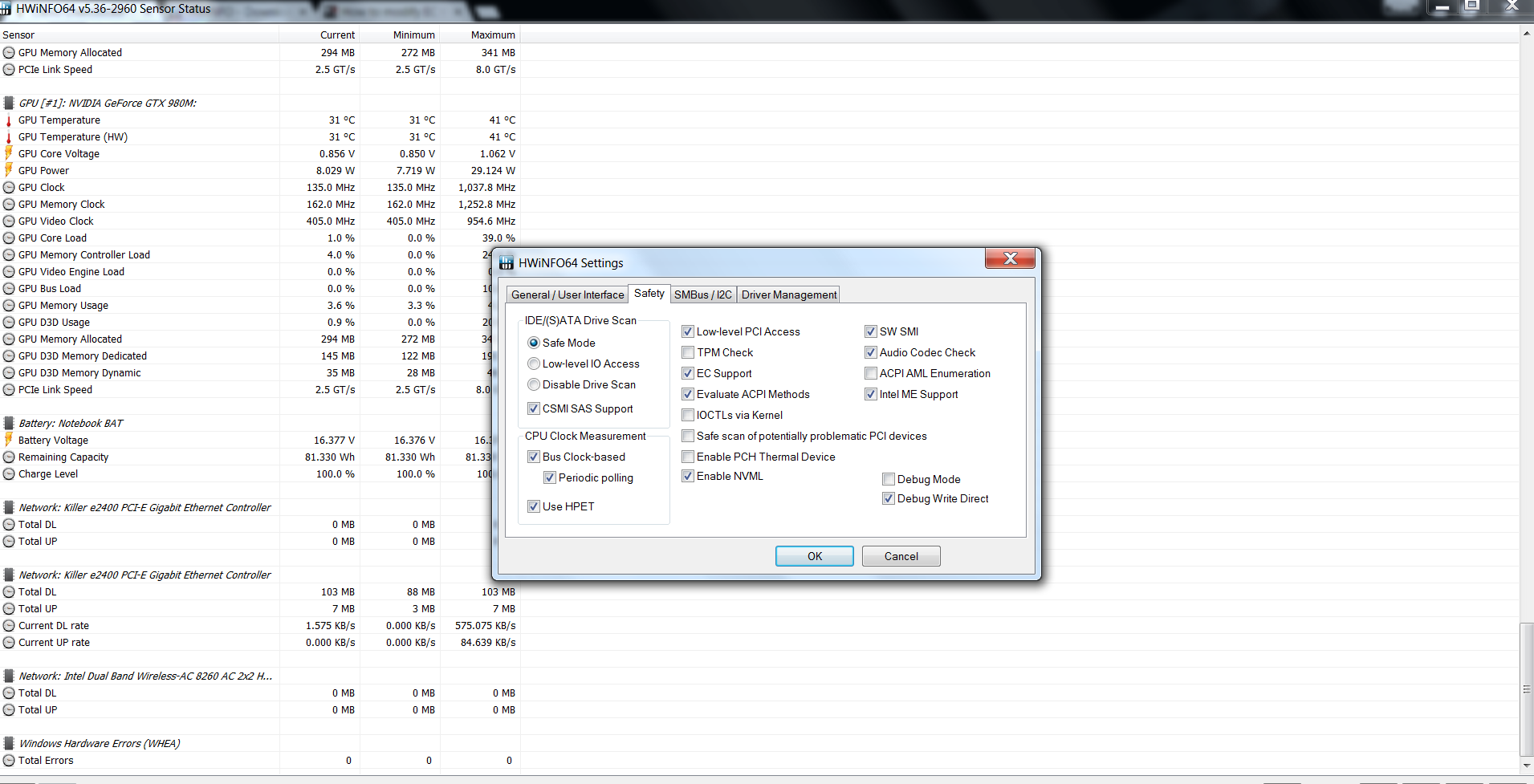Uncheck CSMI SAS Support checkbox
The width and height of the screenshot is (1534, 784).
pos(534,408)
